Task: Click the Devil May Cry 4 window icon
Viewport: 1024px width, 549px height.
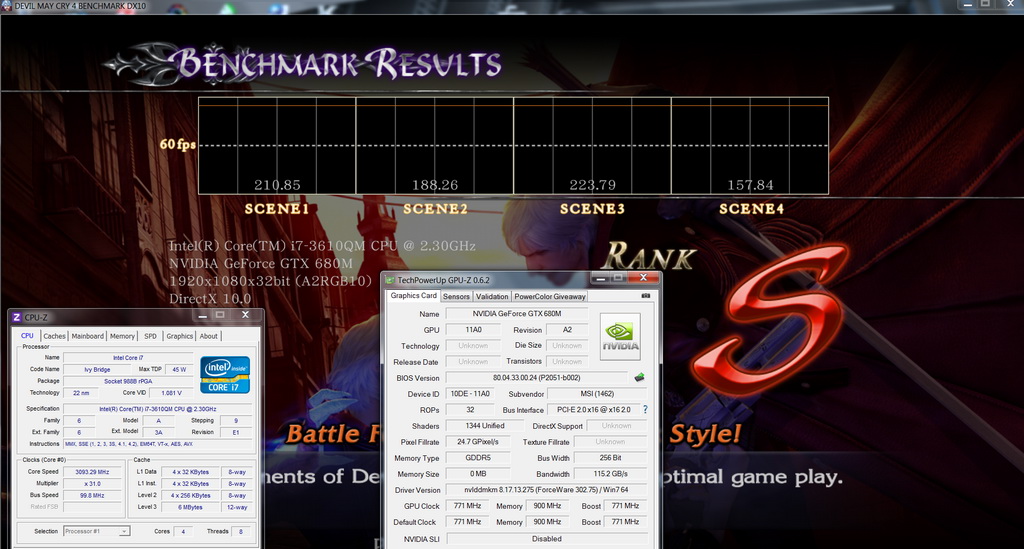Action: (6, 6)
